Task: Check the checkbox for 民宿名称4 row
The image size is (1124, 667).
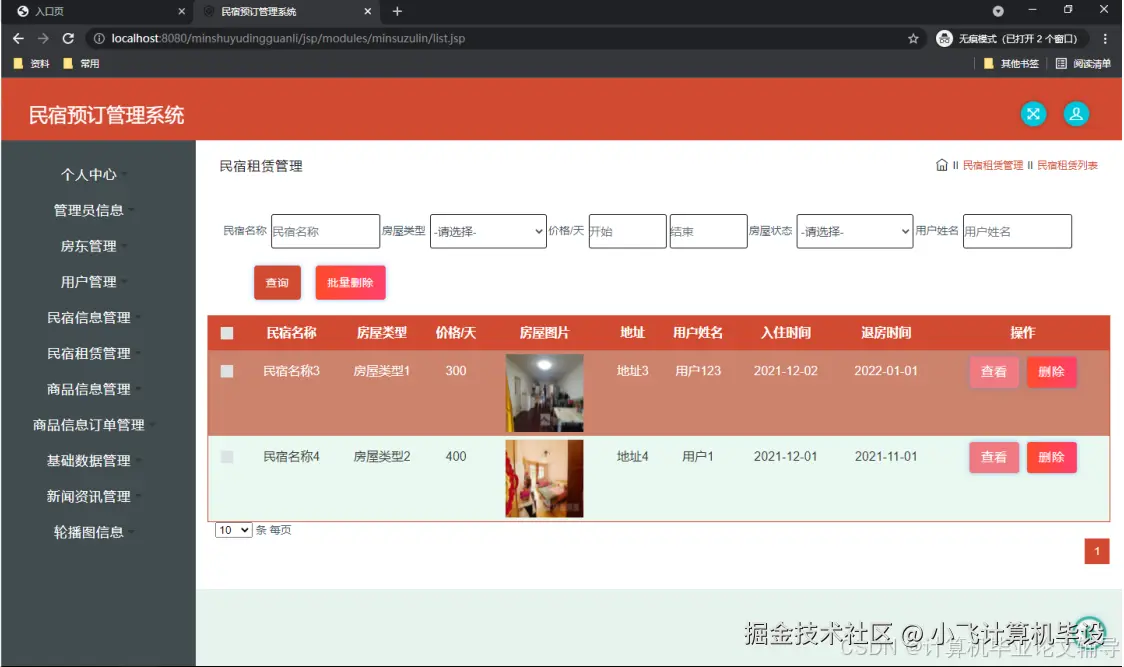Action: pos(229,457)
